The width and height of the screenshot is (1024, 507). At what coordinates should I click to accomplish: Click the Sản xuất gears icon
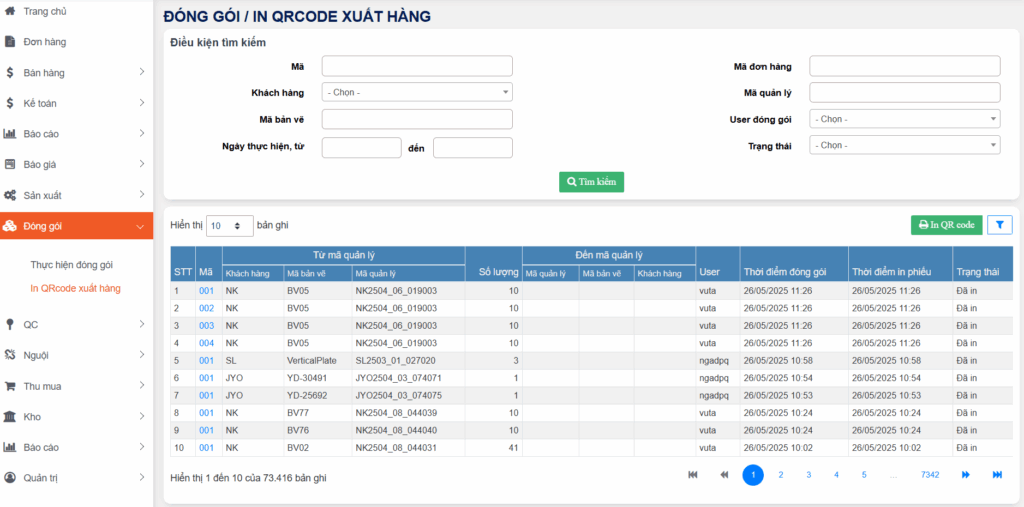pos(10,195)
